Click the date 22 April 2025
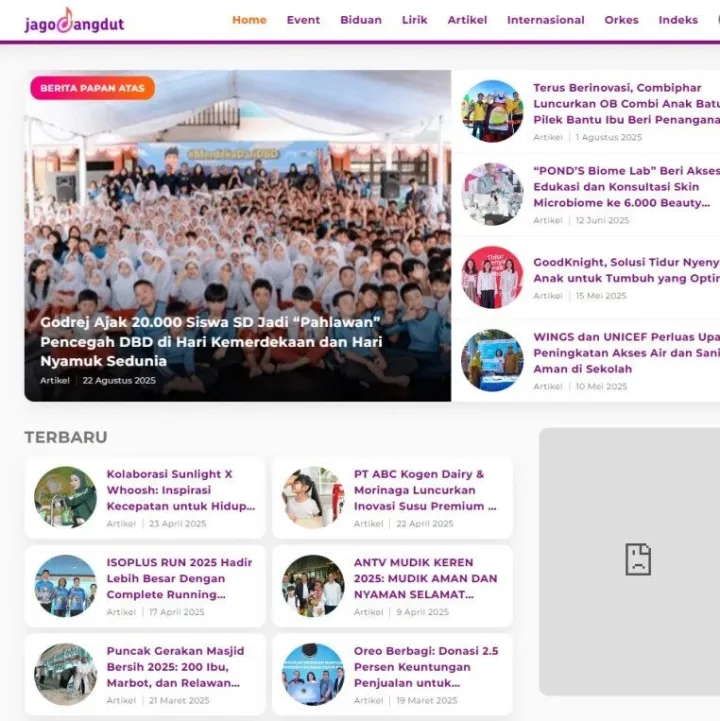The height and width of the screenshot is (721, 720). pos(425,524)
